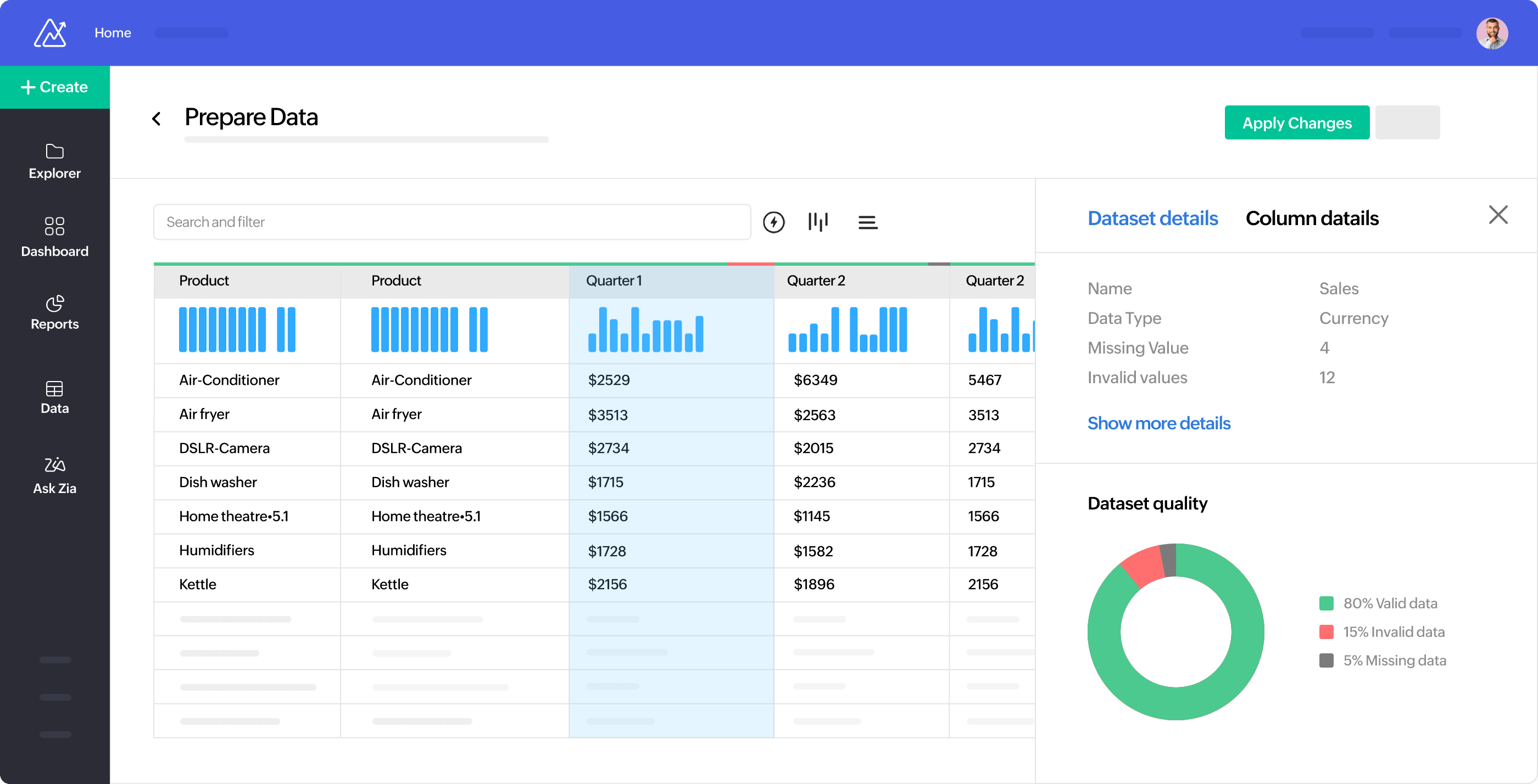Open Show more details link
Viewport: 1538px width, 784px height.
point(1159,423)
